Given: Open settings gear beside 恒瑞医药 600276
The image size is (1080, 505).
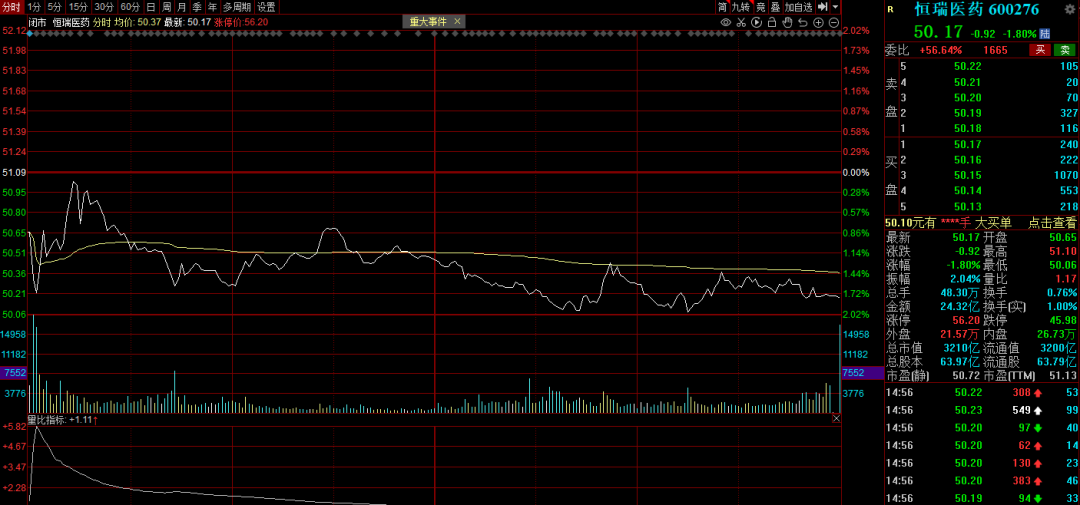Looking at the screenshot, I should [1070, 8].
